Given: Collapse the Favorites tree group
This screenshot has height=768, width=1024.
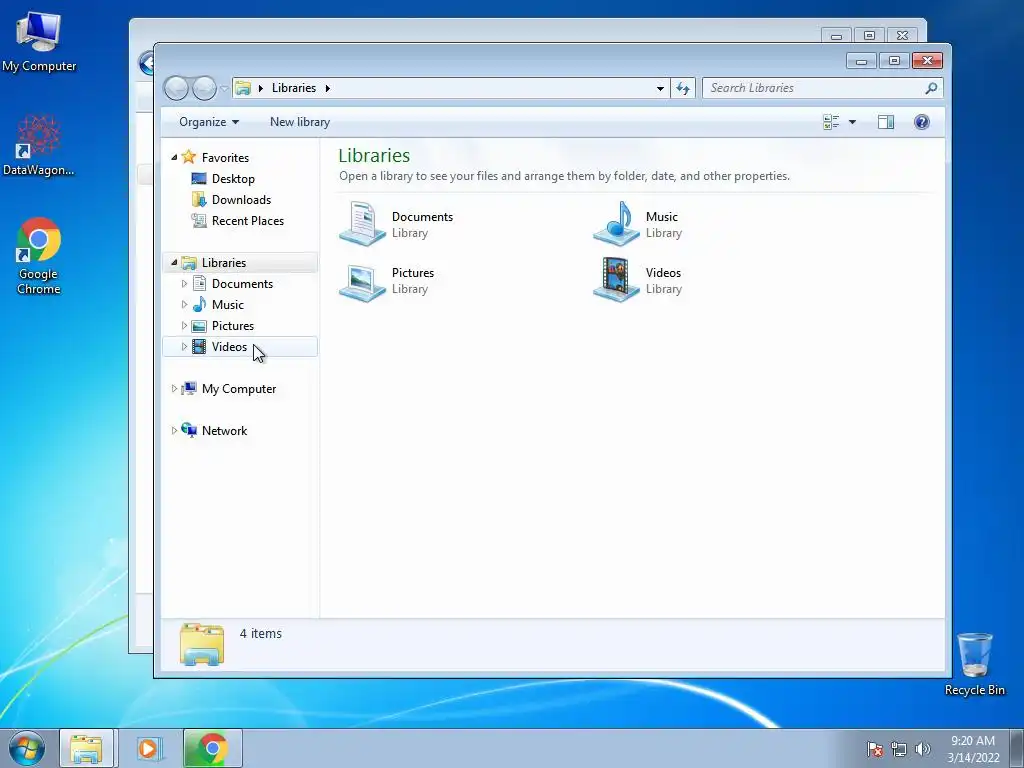Looking at the screenshot, I should [174, 157].
